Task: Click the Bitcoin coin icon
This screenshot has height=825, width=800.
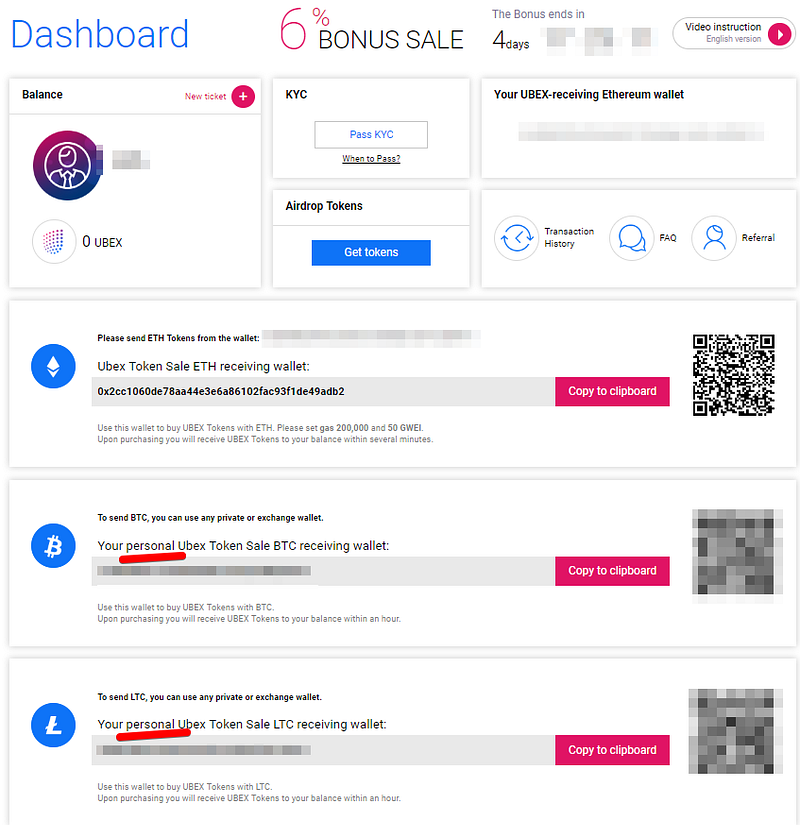Action: pos(53,546)
